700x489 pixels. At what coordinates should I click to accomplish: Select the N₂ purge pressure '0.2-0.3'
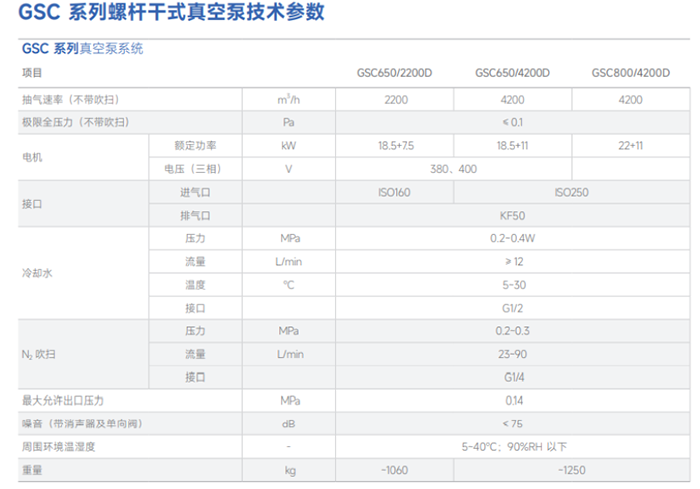(x=512, y=331)
